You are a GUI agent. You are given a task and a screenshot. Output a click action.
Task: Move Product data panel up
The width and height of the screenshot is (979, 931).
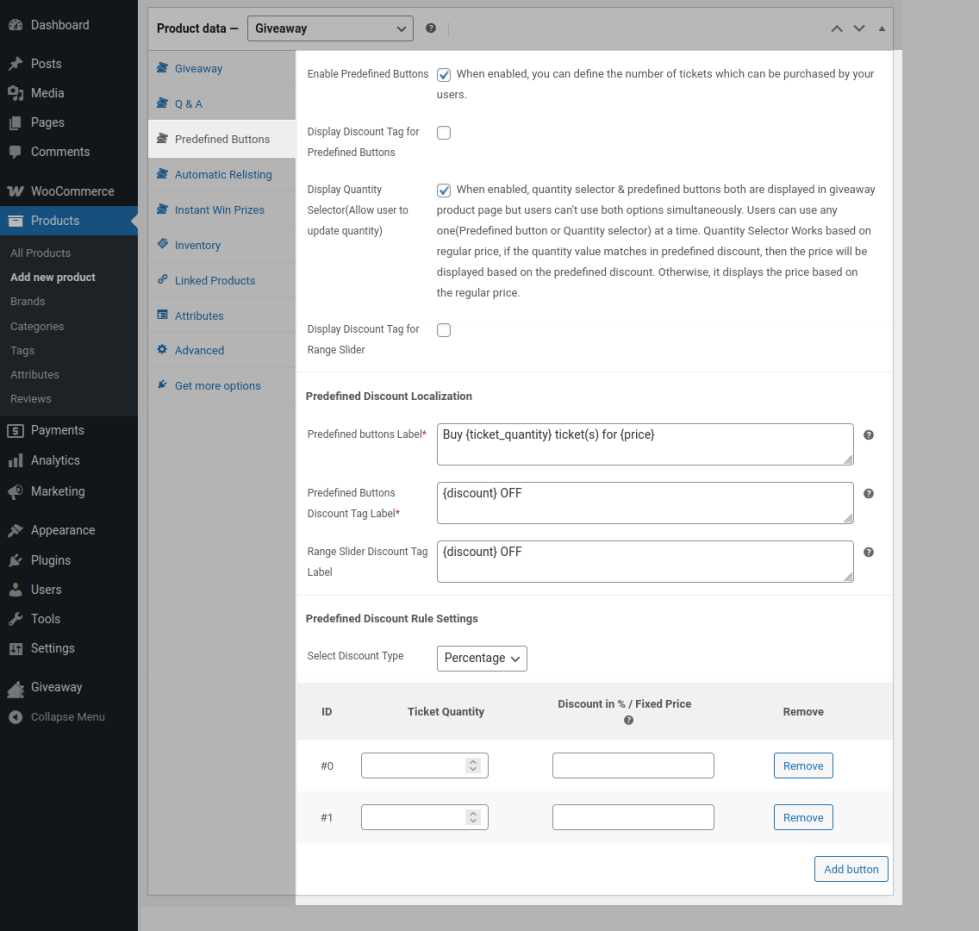(x=837, y=28)
